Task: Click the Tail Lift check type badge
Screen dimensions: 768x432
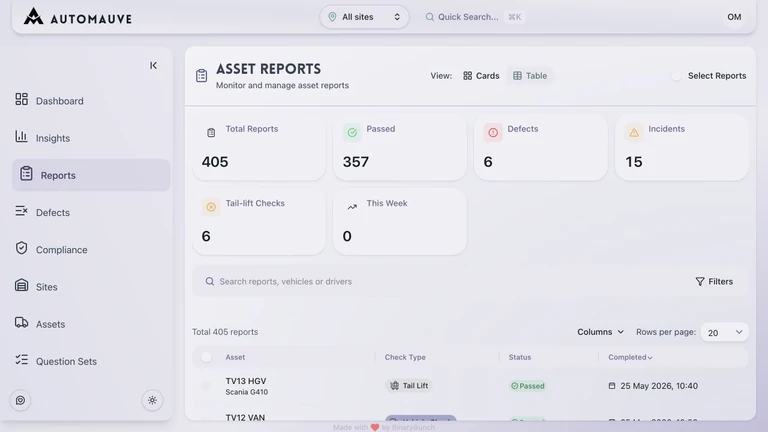Action: coord(409,385)
